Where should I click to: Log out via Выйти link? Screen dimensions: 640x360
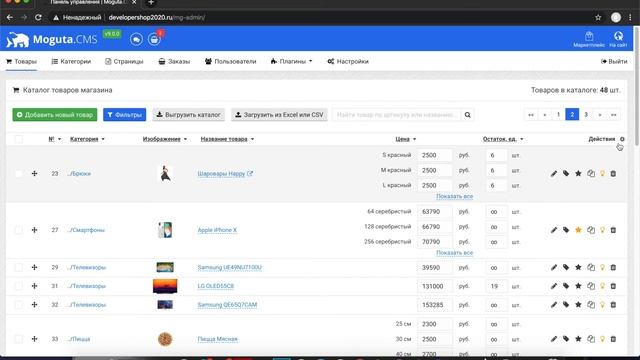(614, 62)
